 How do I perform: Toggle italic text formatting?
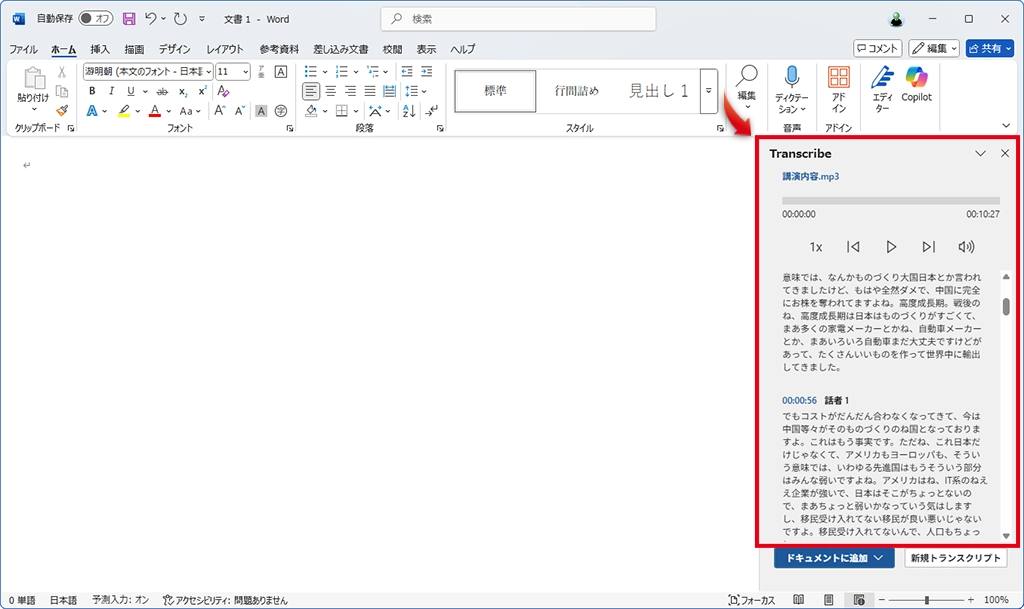click(111, 91)
